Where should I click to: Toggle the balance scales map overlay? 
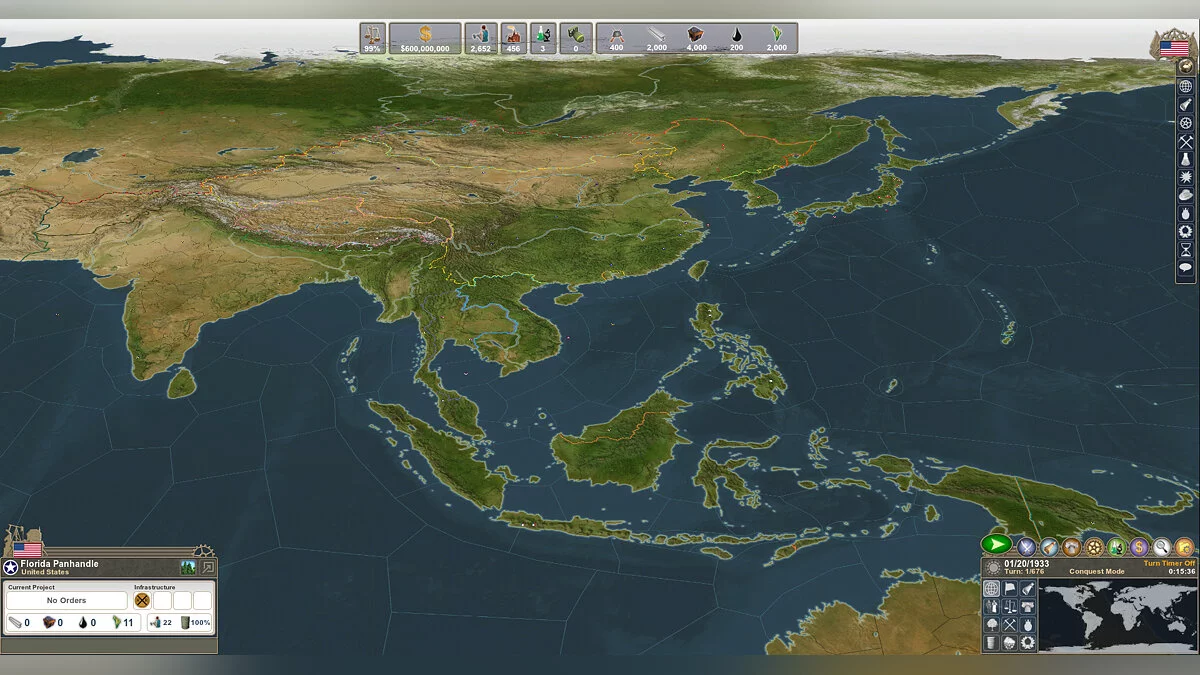pos(1010,607)
